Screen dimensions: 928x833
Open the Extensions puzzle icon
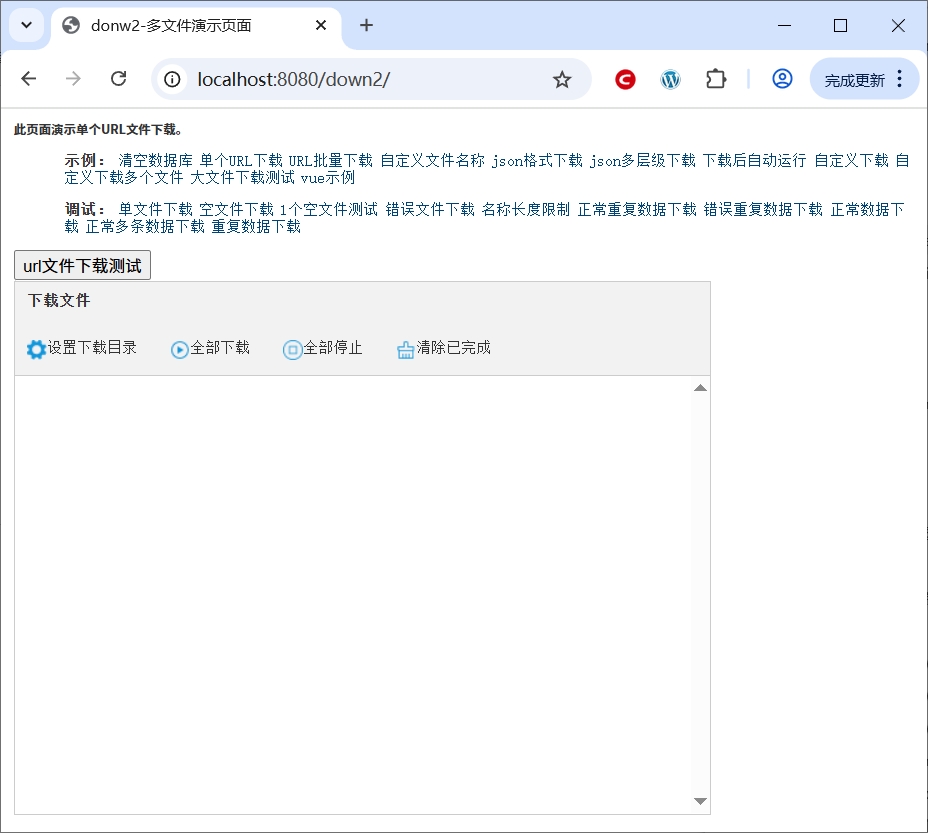tap(716, 79)
